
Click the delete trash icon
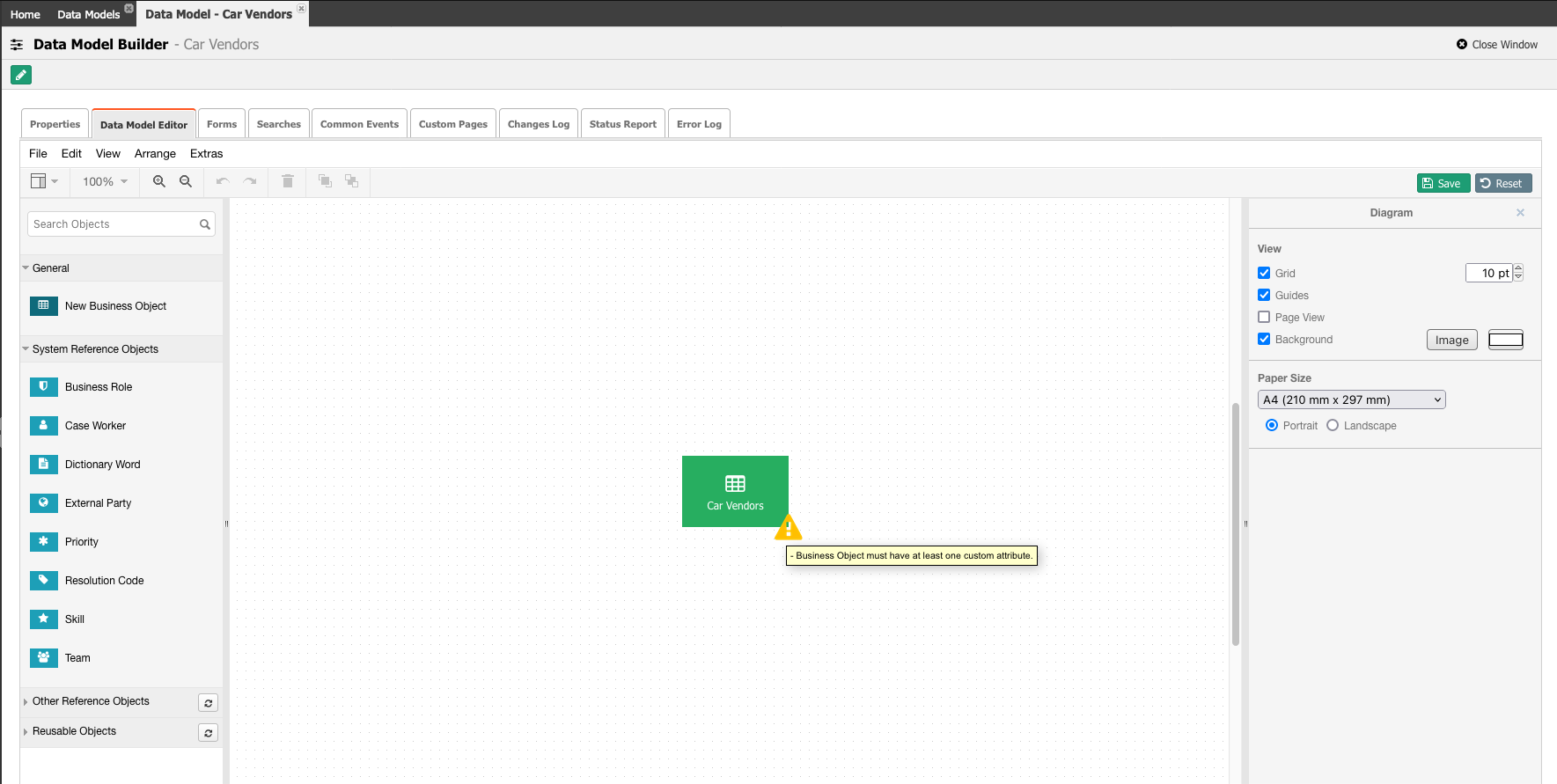point(287,181)
